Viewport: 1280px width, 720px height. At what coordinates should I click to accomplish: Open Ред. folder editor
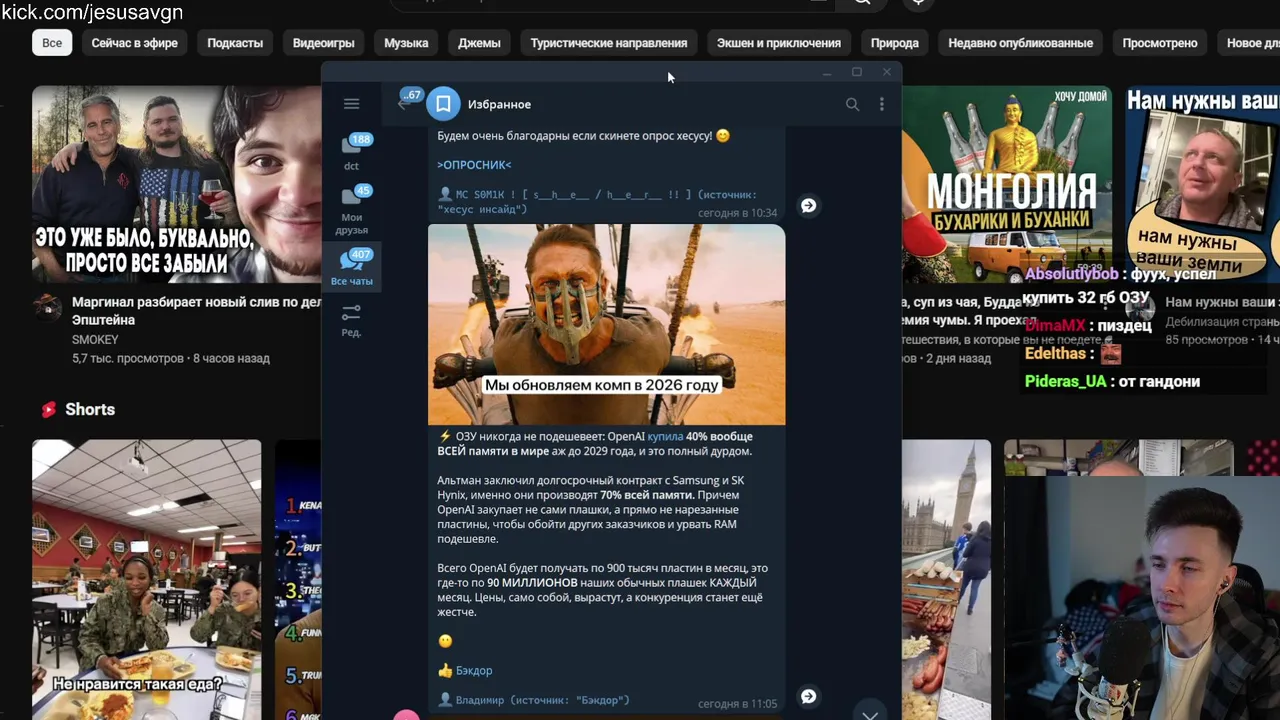[351, 320]
